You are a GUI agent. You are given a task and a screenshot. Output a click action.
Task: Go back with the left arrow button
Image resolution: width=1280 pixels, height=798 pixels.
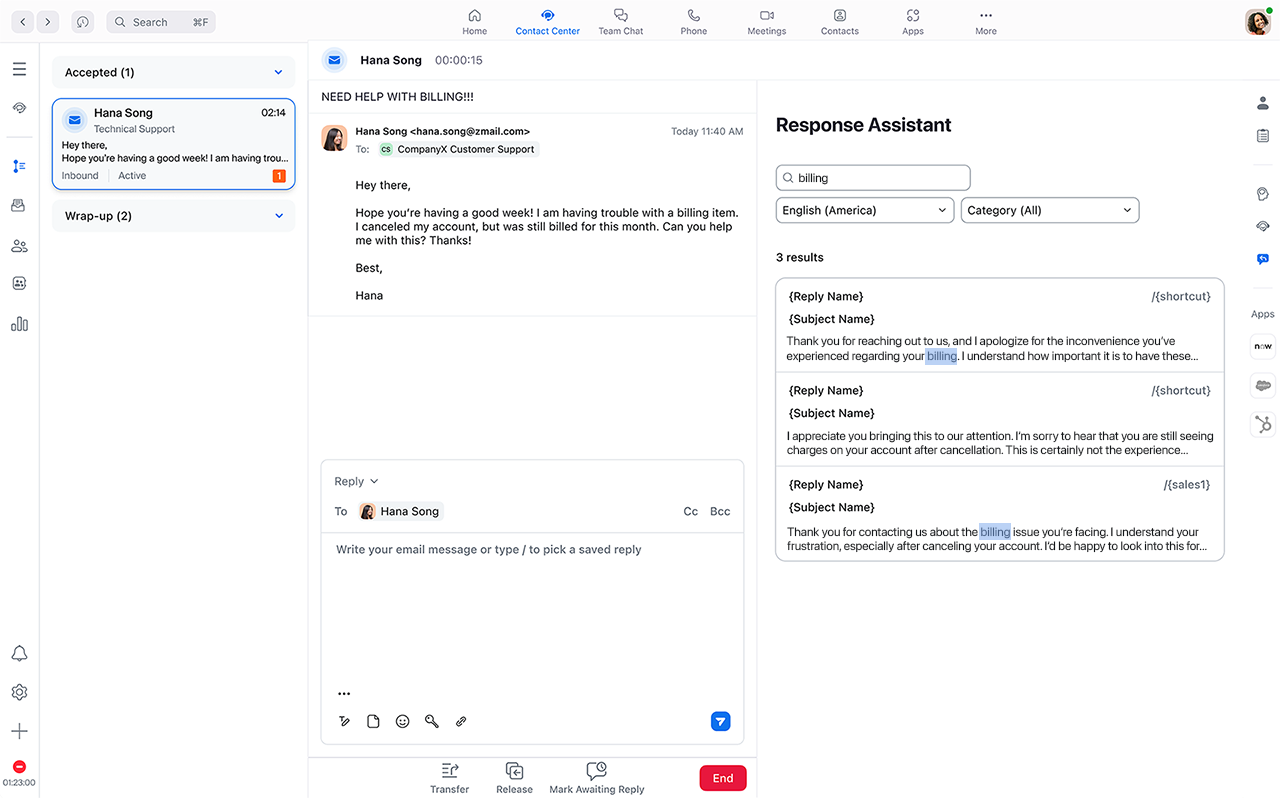pos(22,21)
